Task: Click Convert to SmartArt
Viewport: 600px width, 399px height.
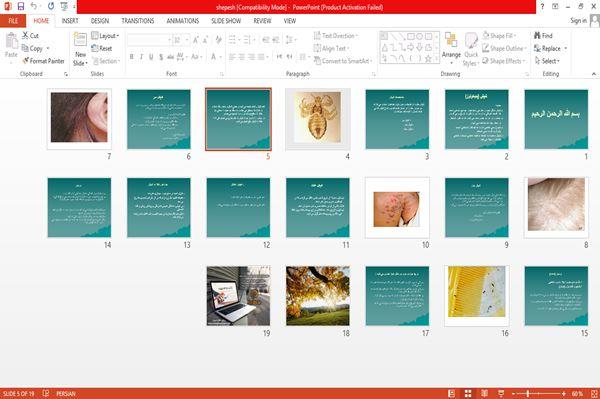Action: [x=342, y=61]
